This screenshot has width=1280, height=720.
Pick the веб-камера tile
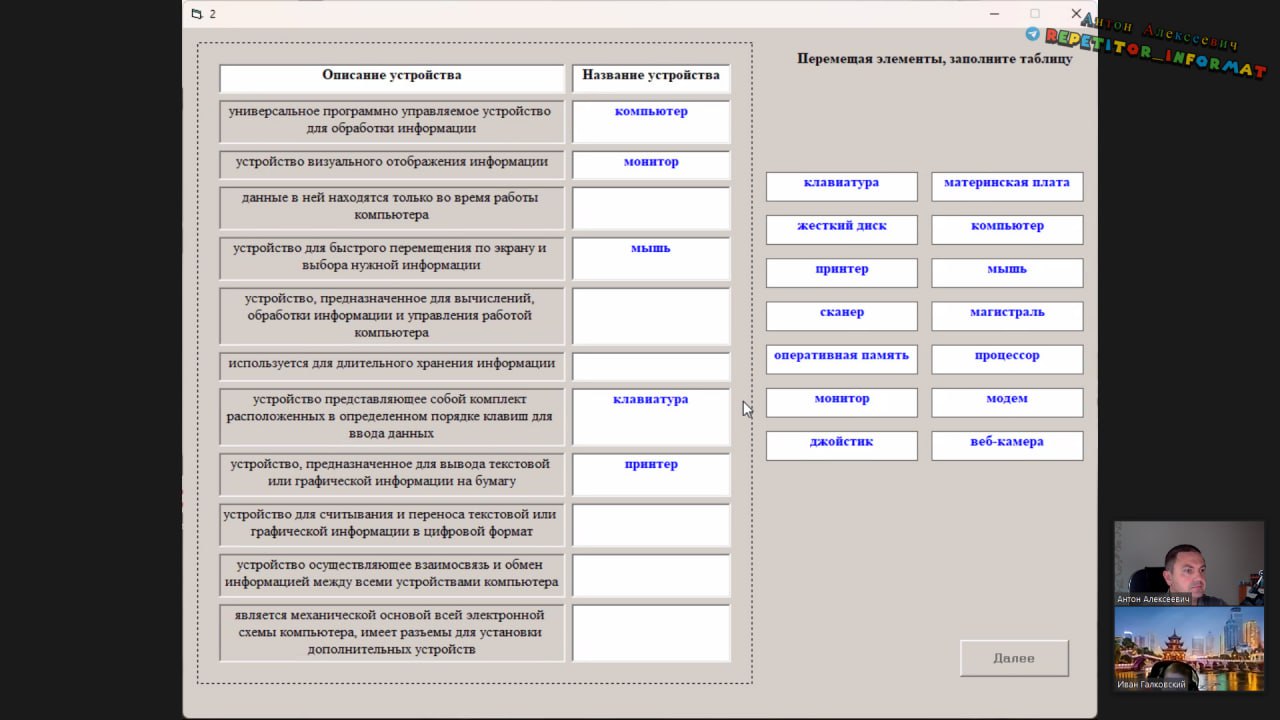[1007, 445]
